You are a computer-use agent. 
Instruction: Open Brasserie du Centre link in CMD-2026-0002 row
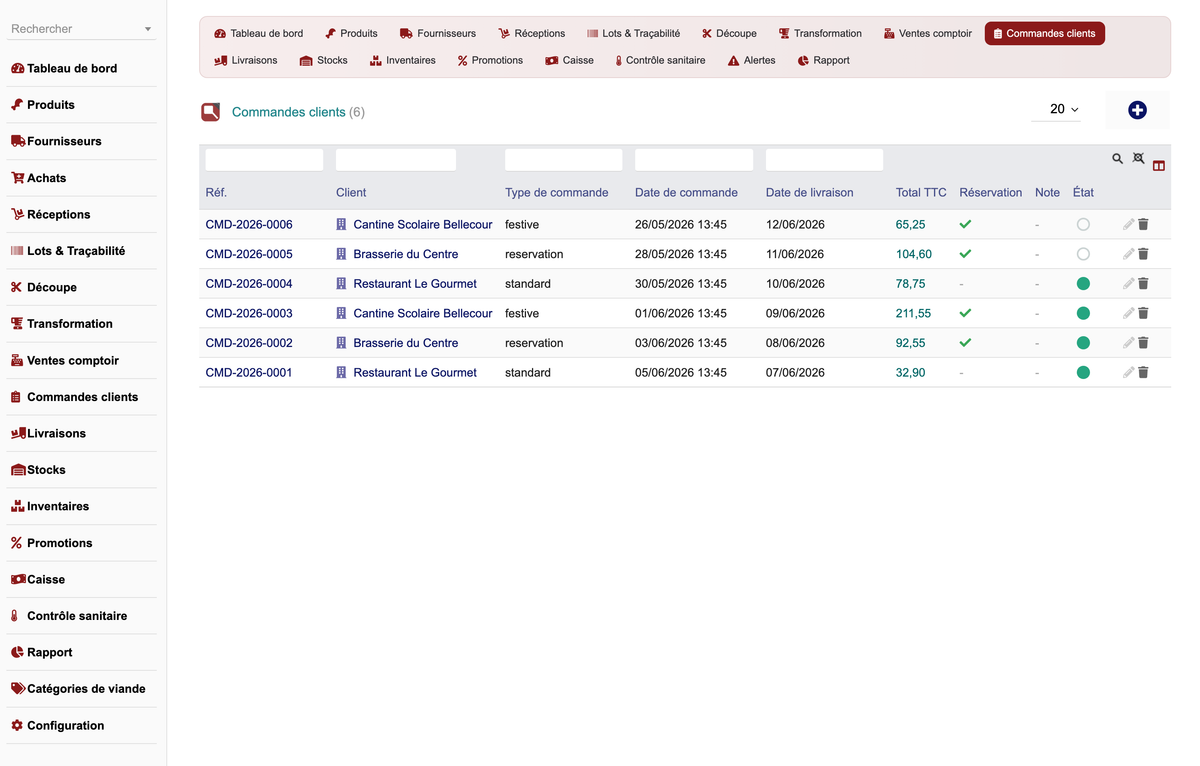pos(406,343)
